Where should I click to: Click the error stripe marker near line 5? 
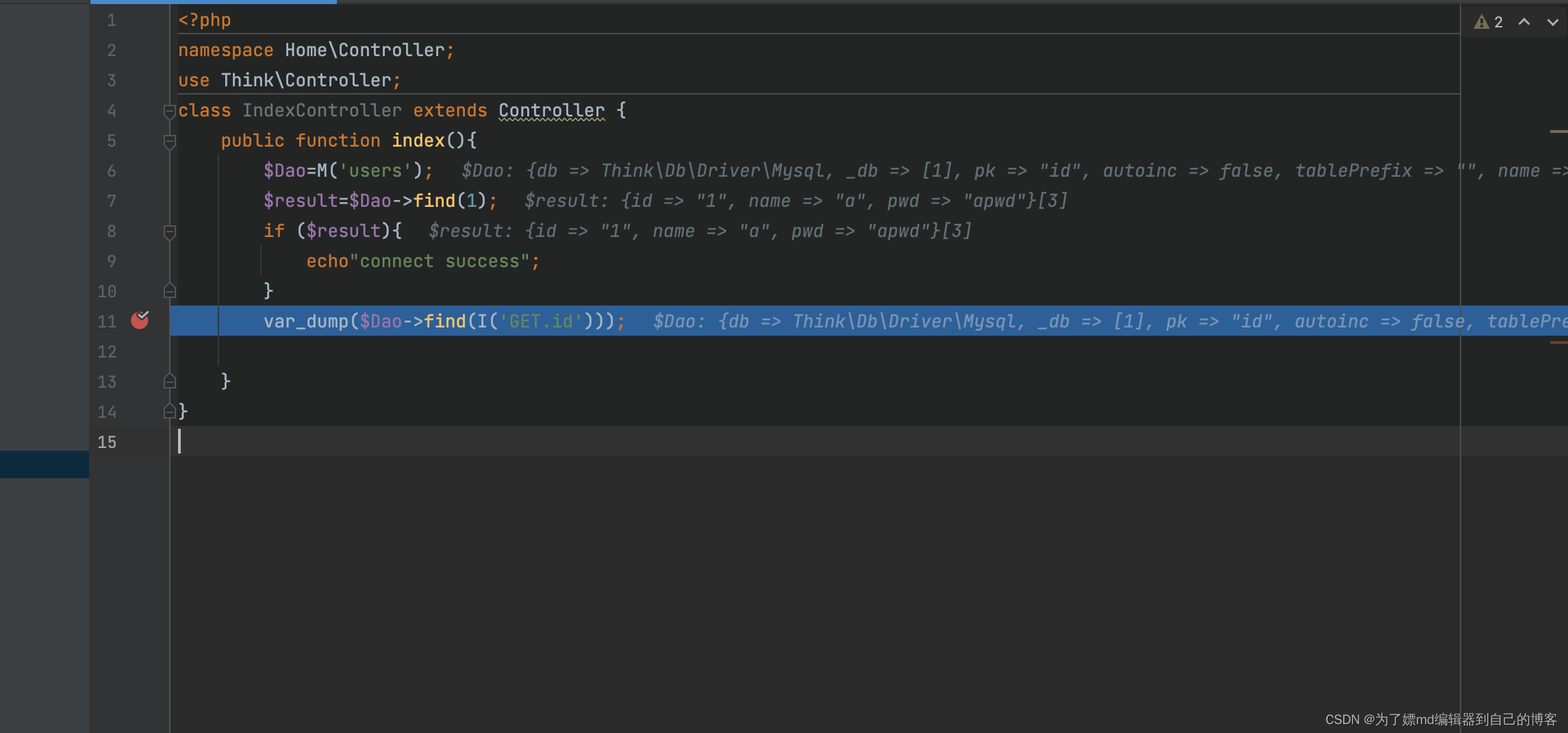pos(1558,131)
